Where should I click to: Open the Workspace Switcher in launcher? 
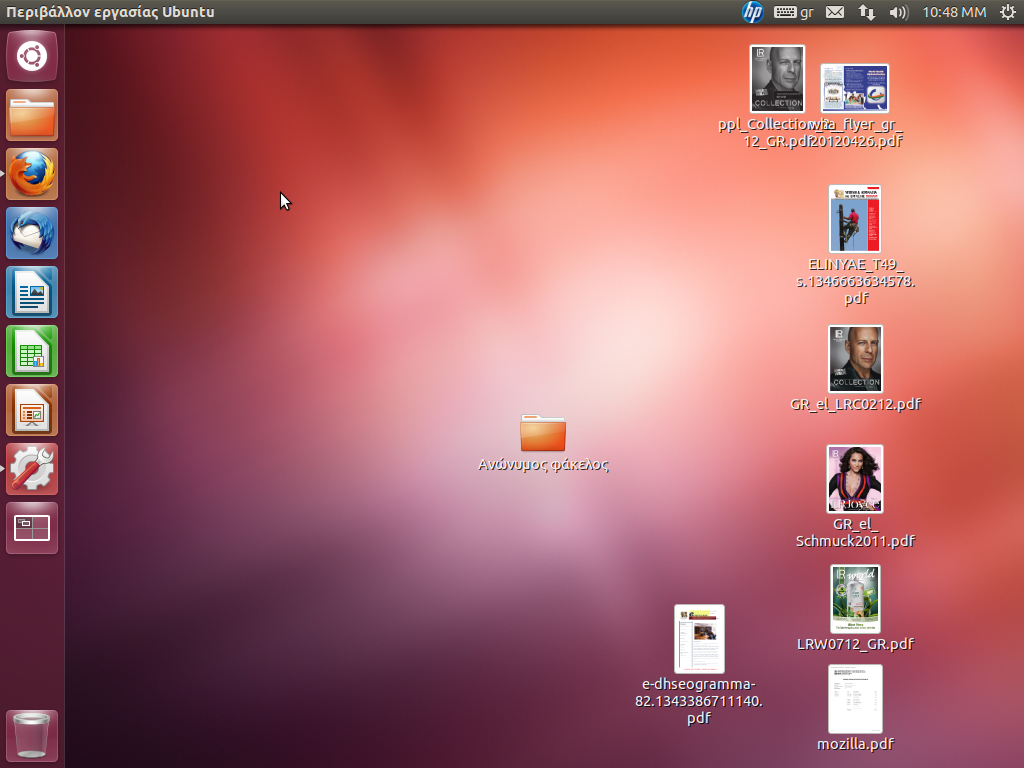click(x=32, y=528)
